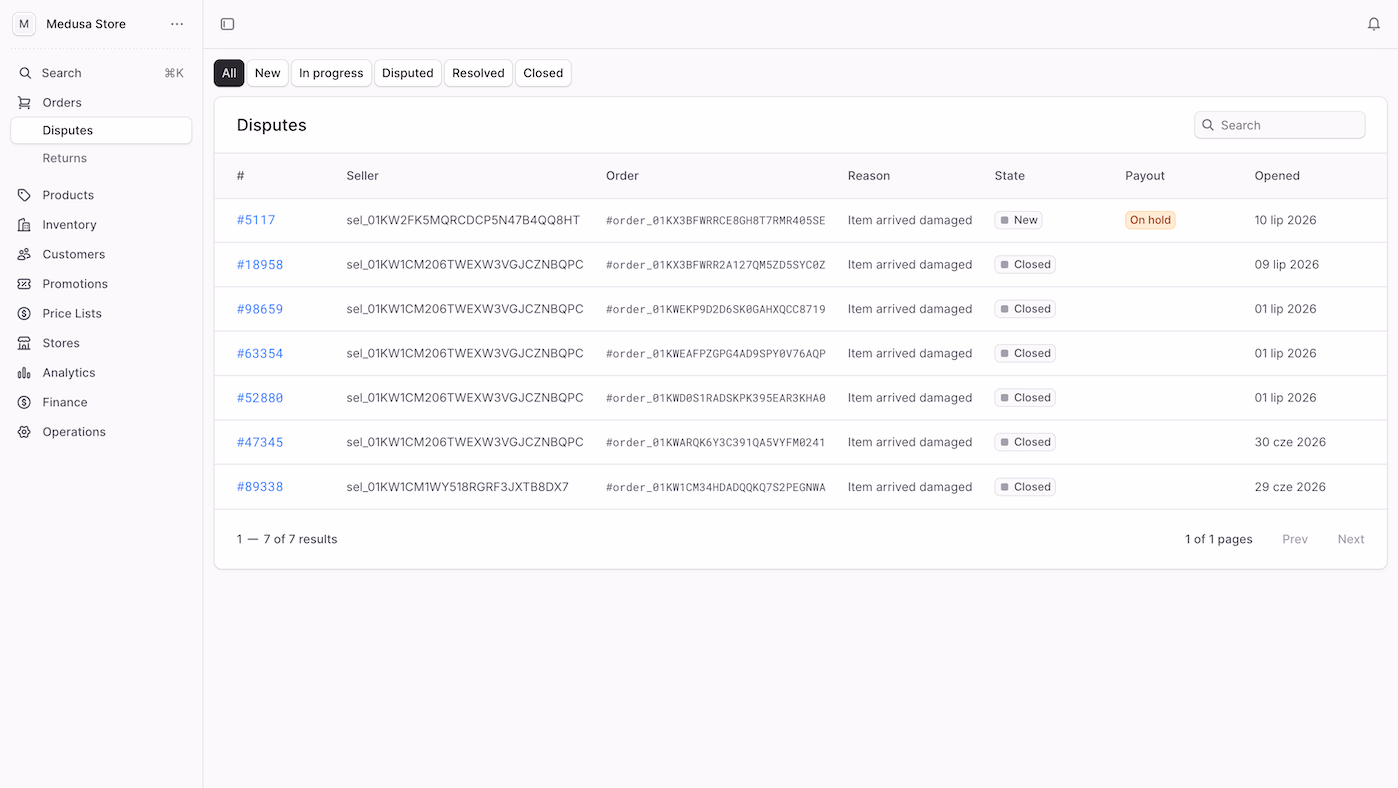Show Closed disputes filter
Screen dimensions: 1398x788
[x=543, y=73]
